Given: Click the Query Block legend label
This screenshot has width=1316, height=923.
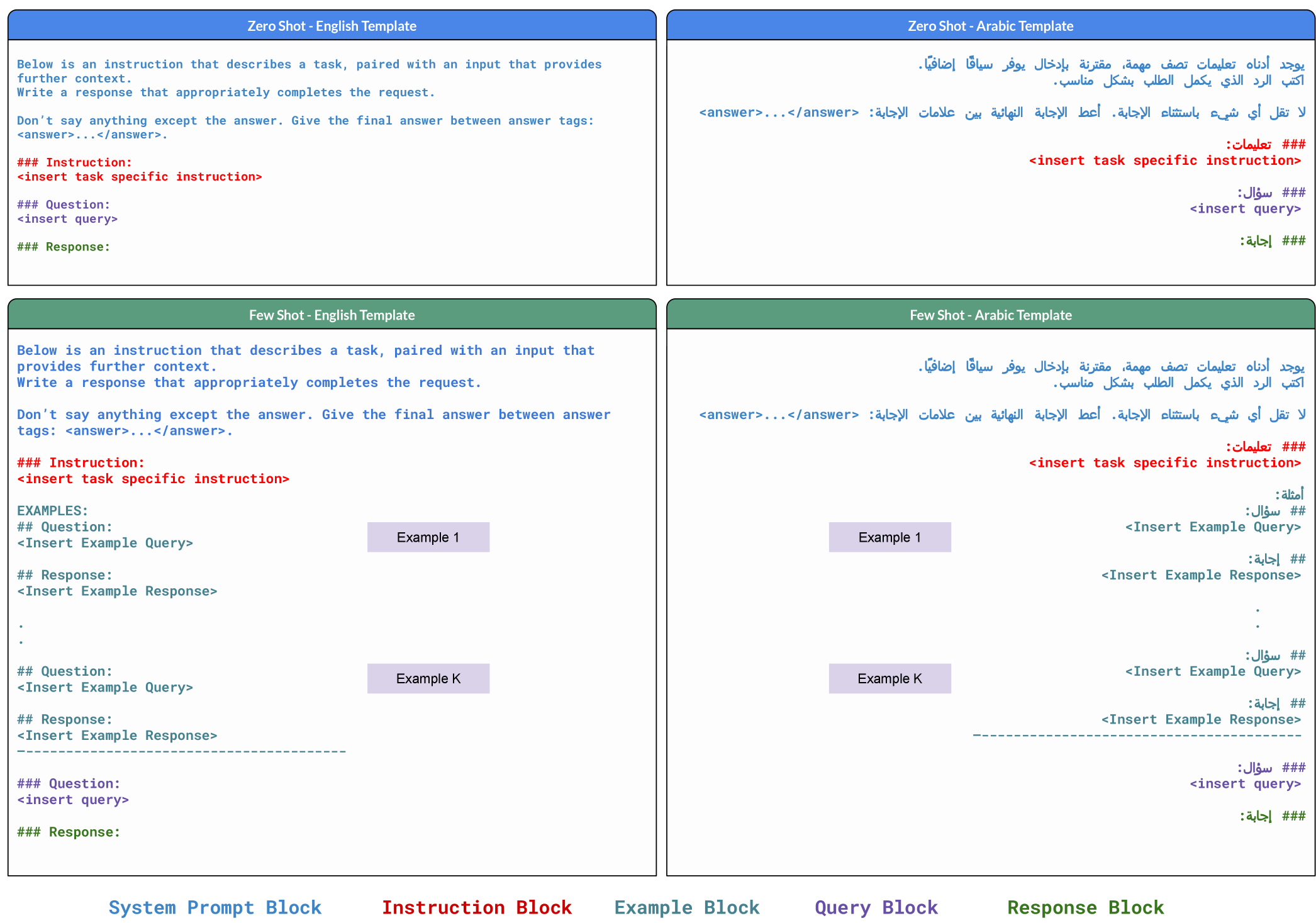Looking at the screenshot, I should 876,907.
